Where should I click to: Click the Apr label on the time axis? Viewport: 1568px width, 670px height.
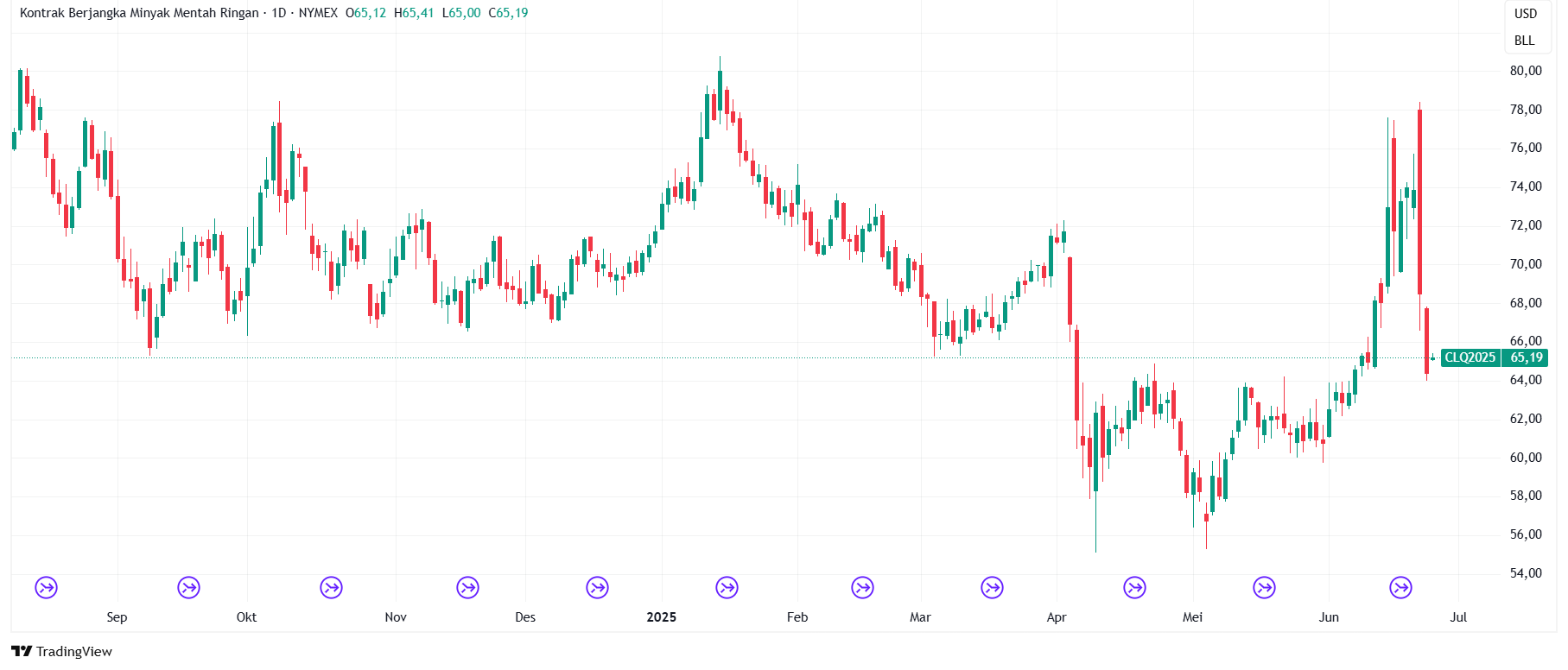[x=1057, y=617]
